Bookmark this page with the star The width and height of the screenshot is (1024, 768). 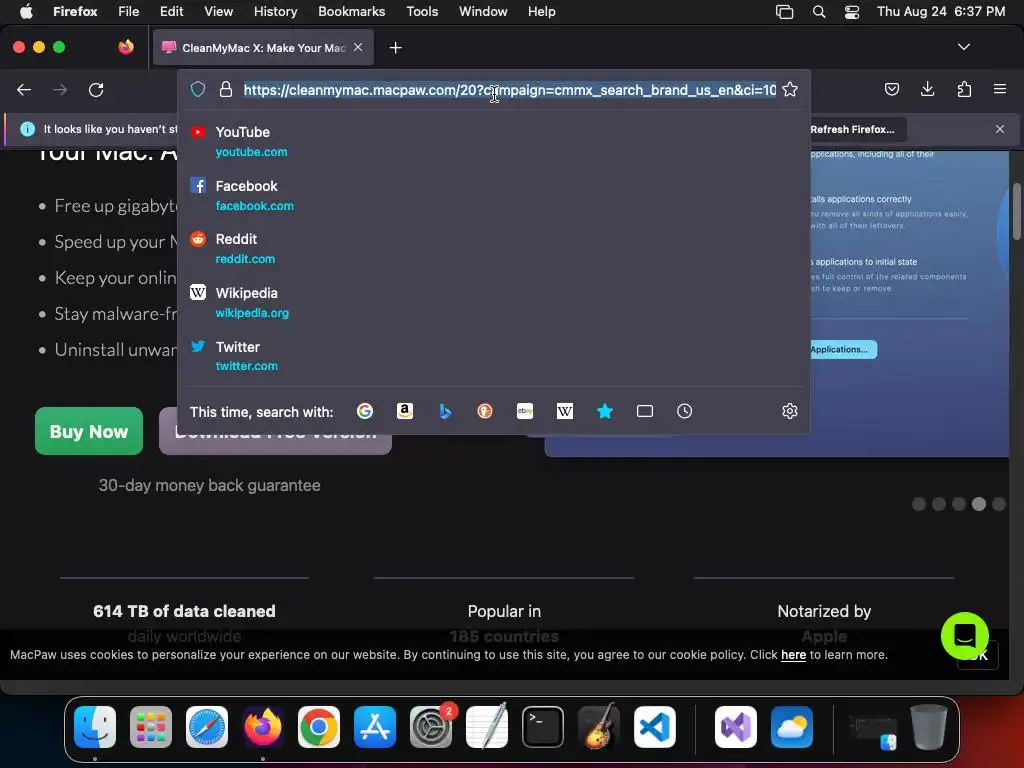pos(790,89)
